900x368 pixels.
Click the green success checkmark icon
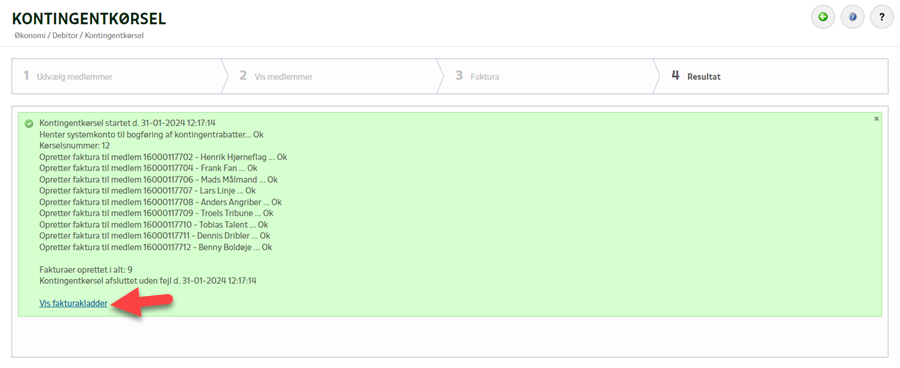pyautogui.click(x=29, y=123)
